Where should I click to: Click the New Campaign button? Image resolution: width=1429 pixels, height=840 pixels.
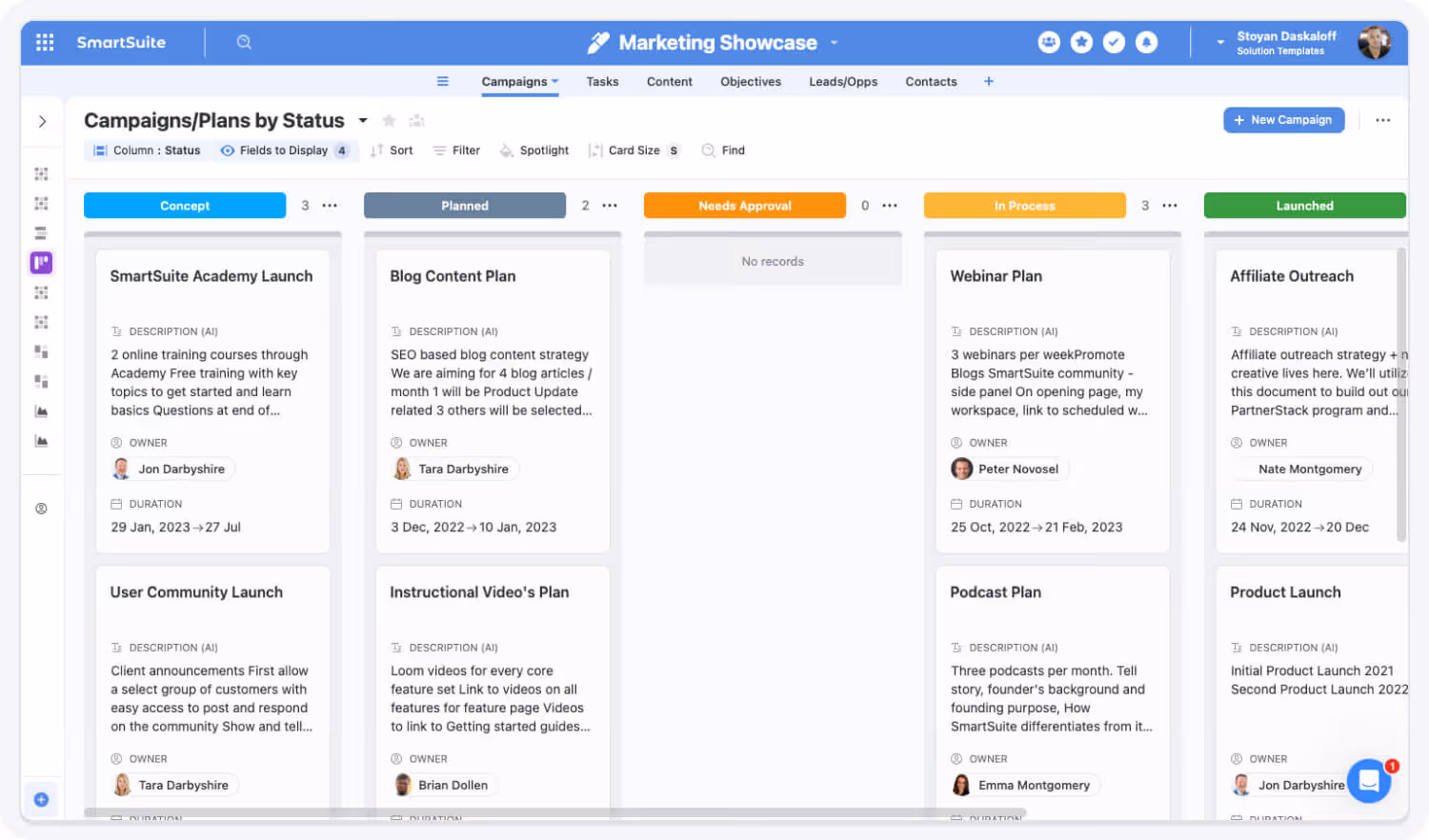point(1283,120)
